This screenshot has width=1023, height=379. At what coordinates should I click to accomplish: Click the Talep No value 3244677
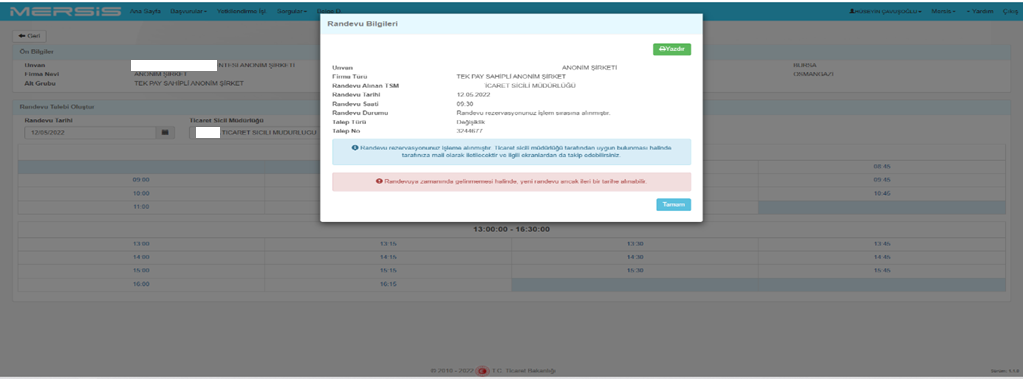tap(470, 131)
